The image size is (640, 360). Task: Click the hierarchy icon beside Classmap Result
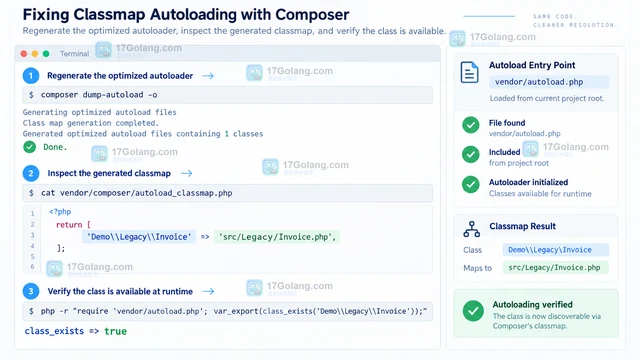[471, 229]
